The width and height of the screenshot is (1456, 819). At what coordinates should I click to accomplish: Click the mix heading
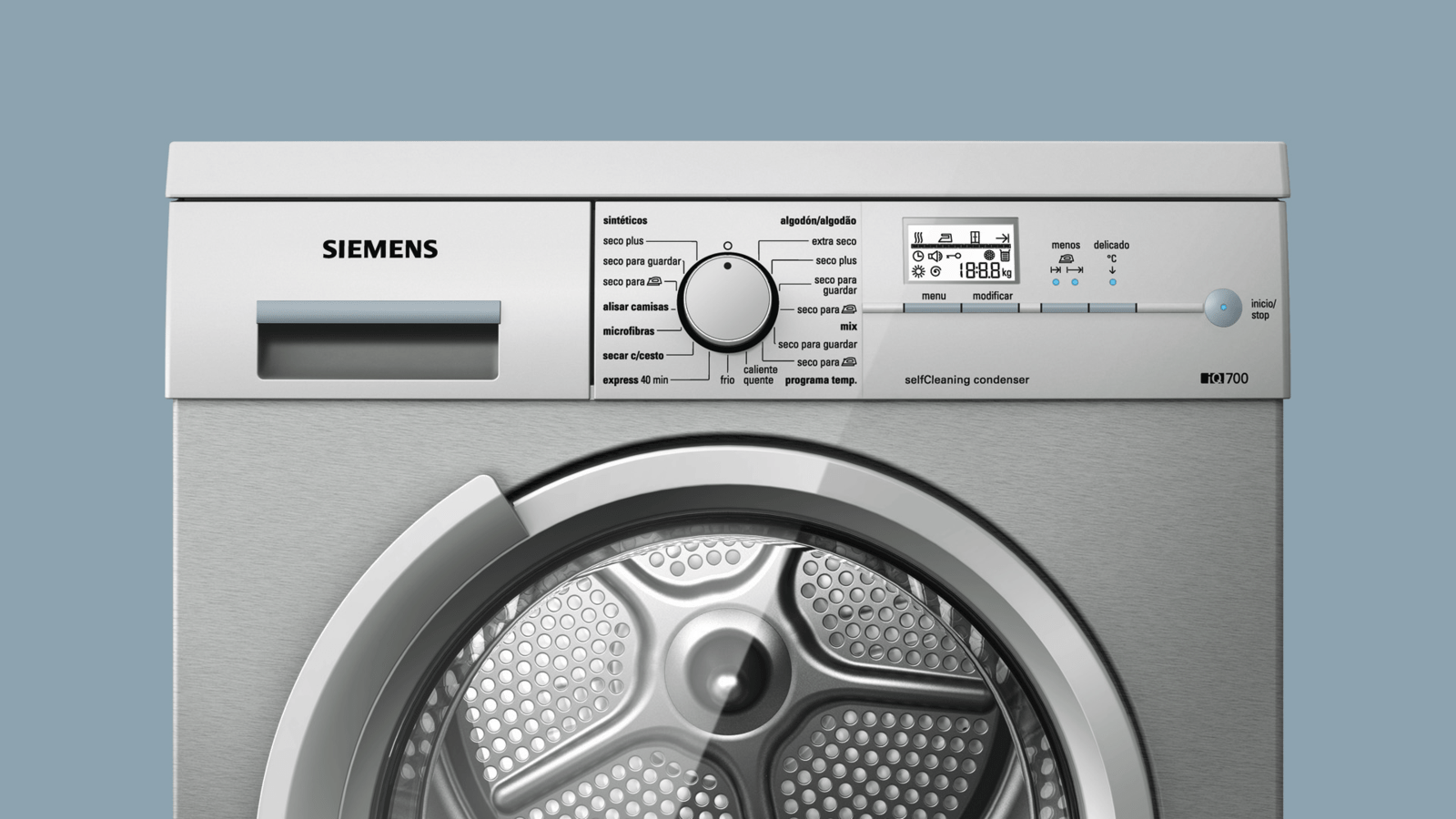coord(848,327)
